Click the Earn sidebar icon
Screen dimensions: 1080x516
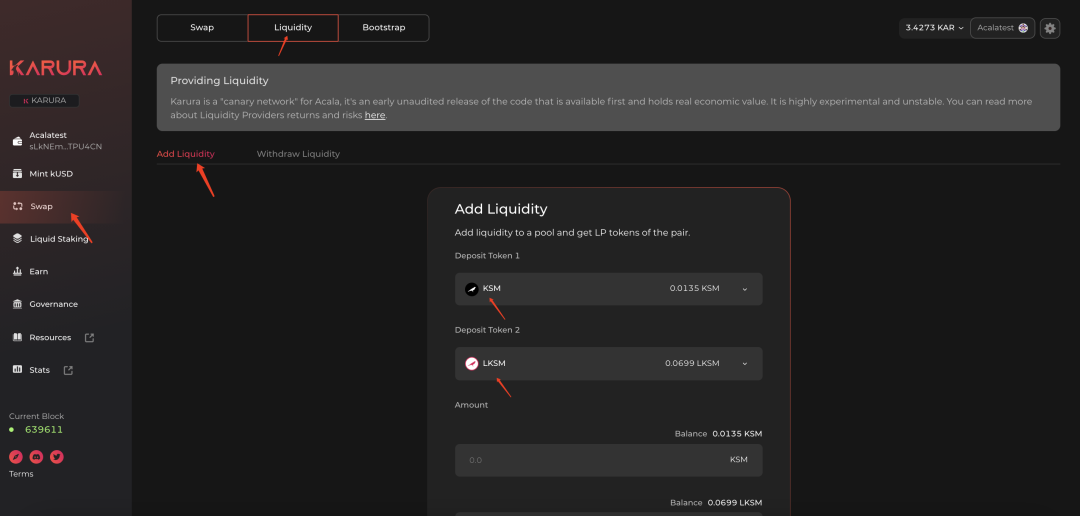(x=18, y=271)
